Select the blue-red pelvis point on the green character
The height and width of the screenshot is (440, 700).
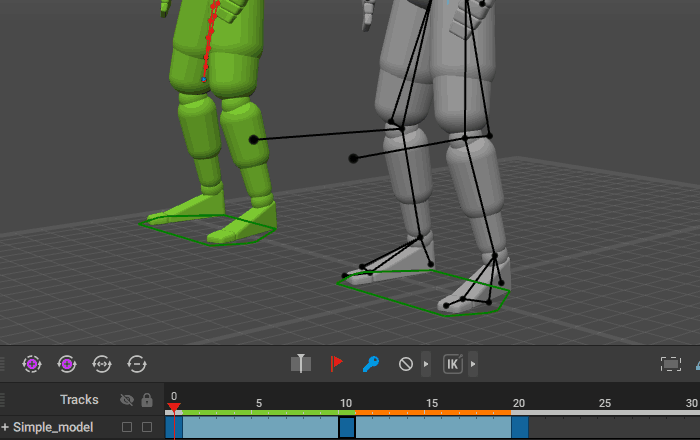tap(204, 80)
